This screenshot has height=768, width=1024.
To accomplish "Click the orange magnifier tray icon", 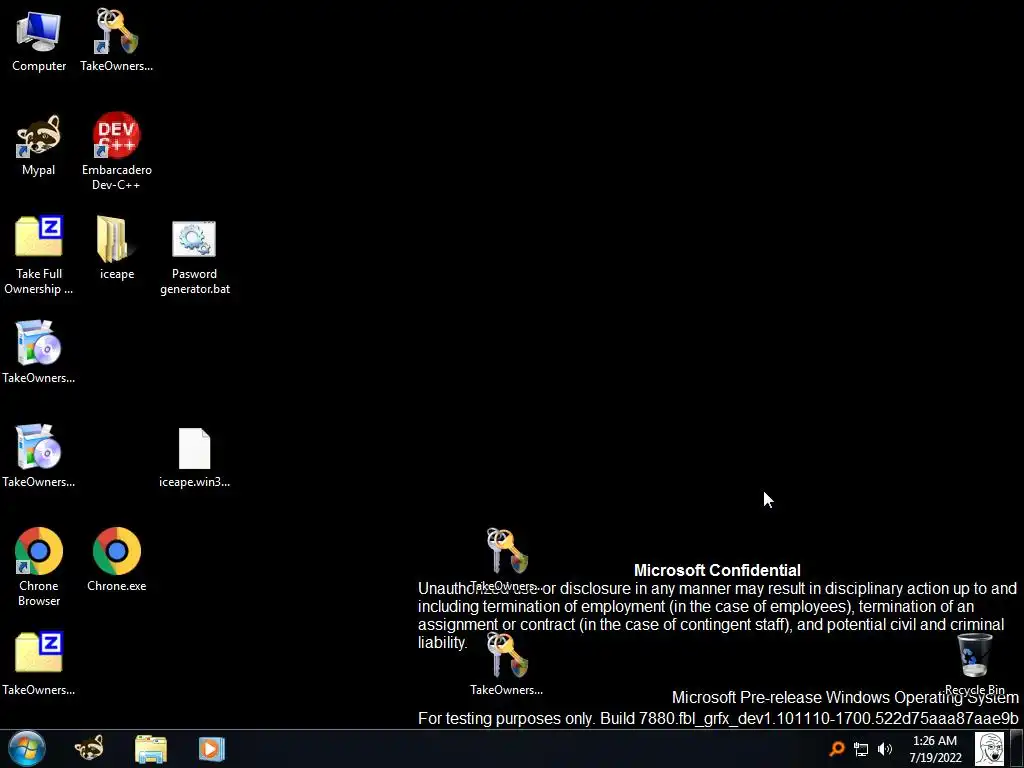I will [x=837, y=748].
